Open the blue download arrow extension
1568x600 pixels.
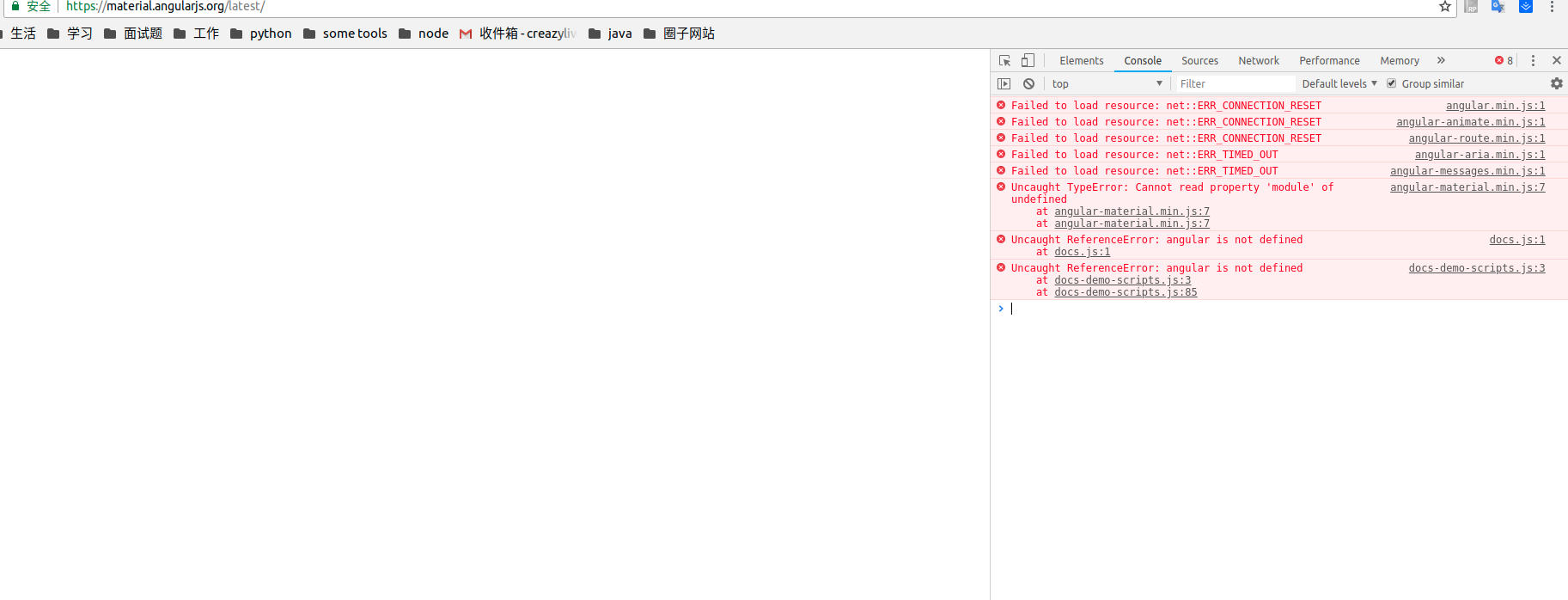(x=1526, y=7)
